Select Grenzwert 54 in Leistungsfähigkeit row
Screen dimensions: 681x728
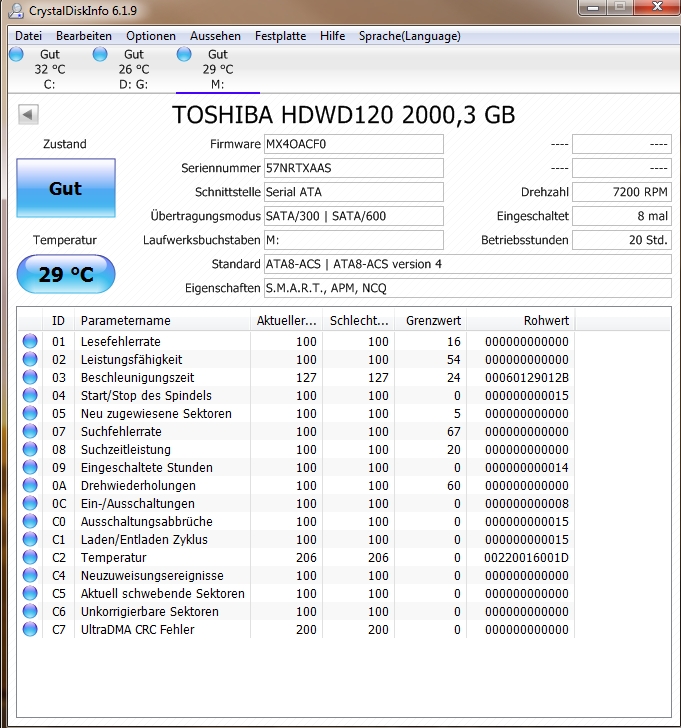[454, 359]
